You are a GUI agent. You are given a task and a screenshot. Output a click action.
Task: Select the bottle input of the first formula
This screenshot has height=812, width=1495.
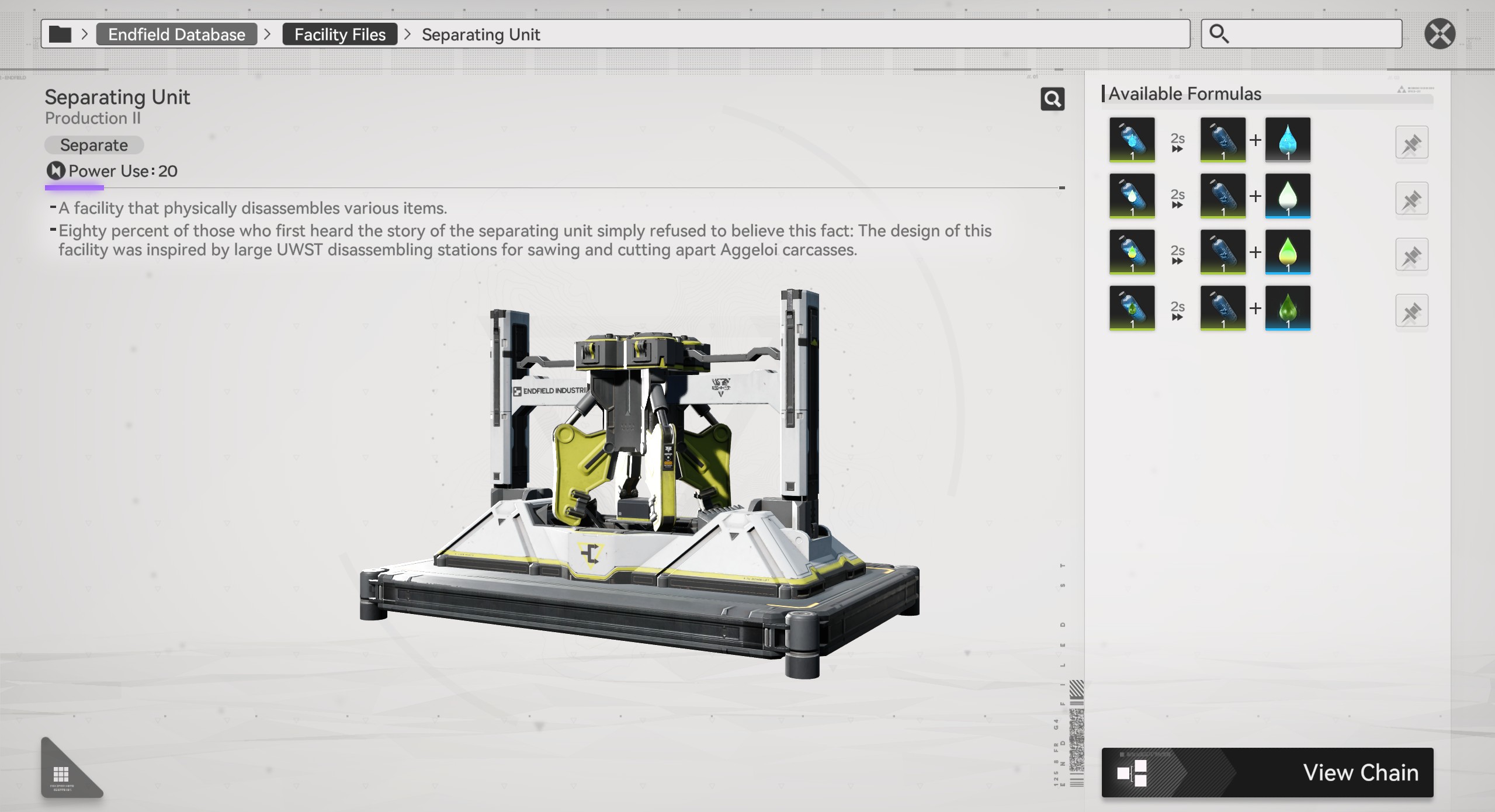(1132, 140)
